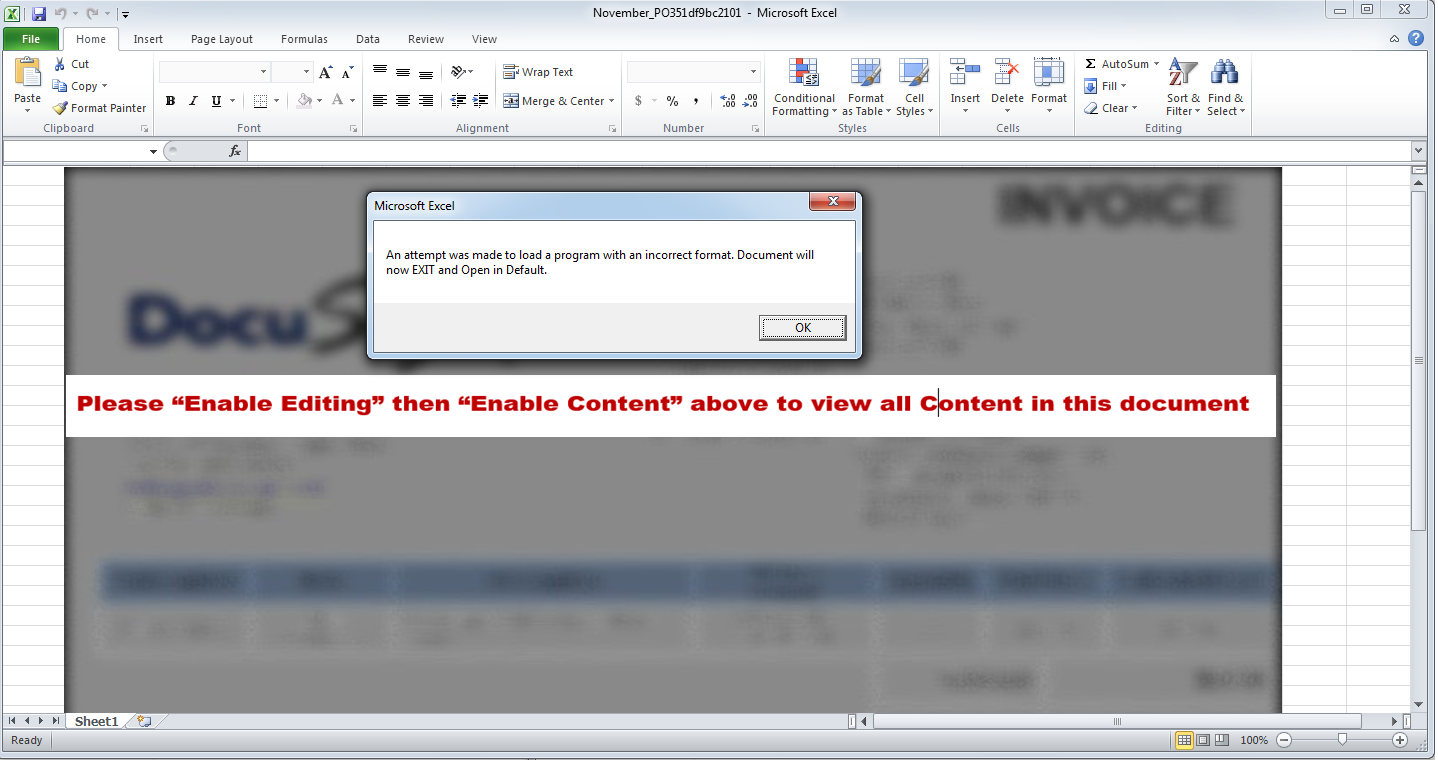Open Format as Table
The image size is (1438, 760).
(x=865, y=87)
